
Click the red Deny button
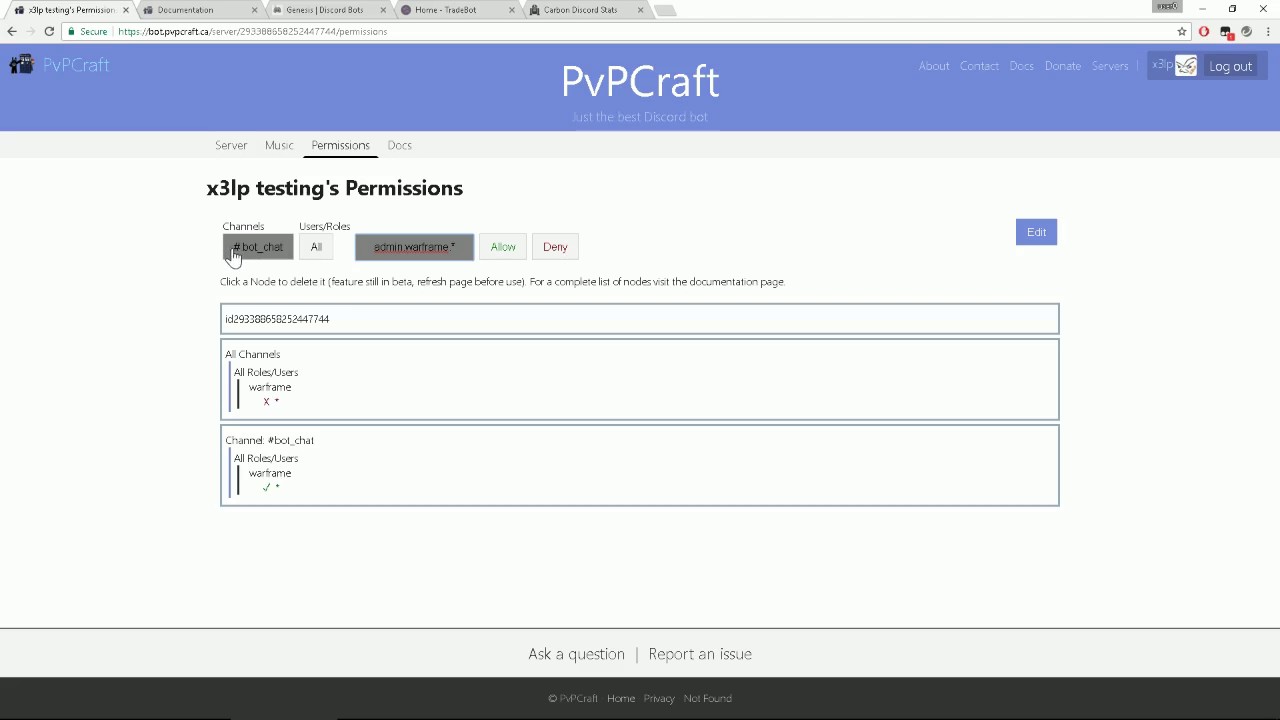555,247
